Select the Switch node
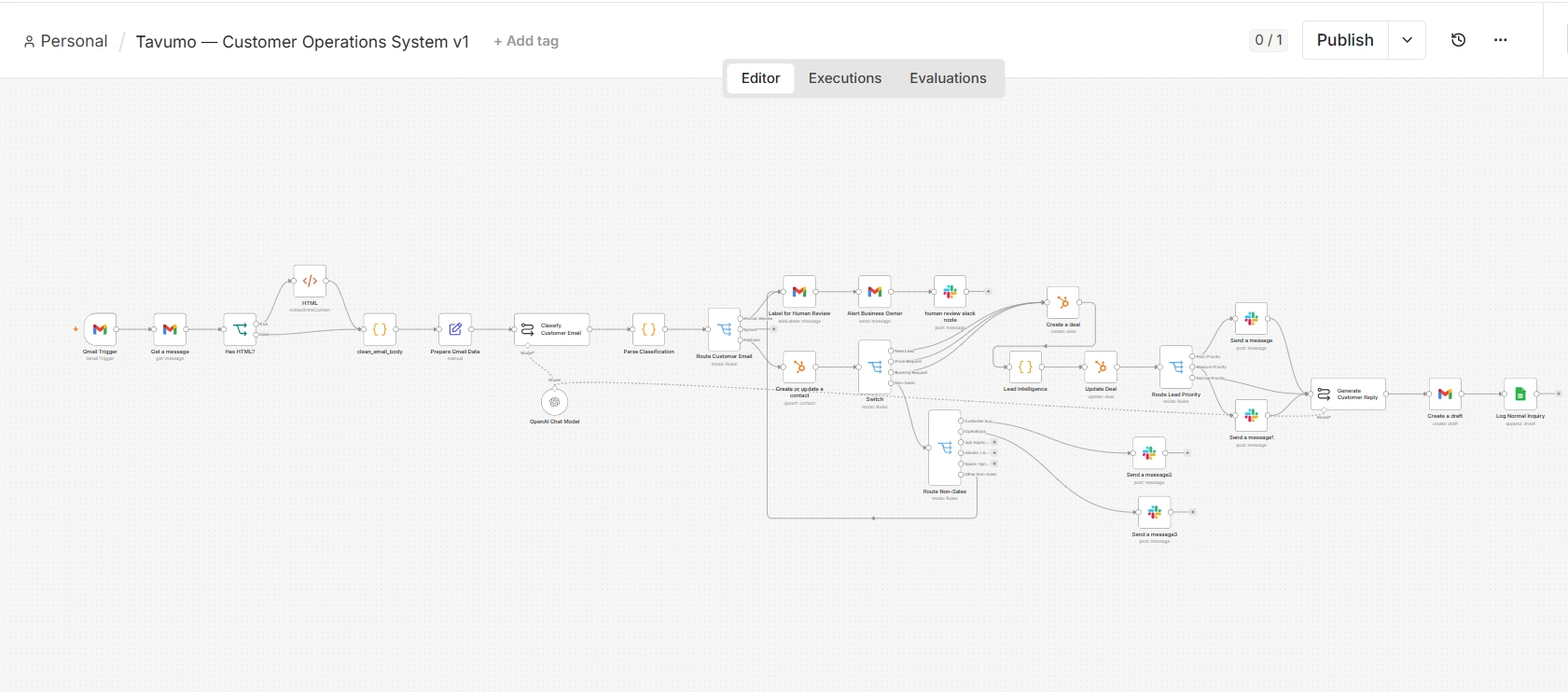This screenshot has width=1568, height=692. pos(875,367)
